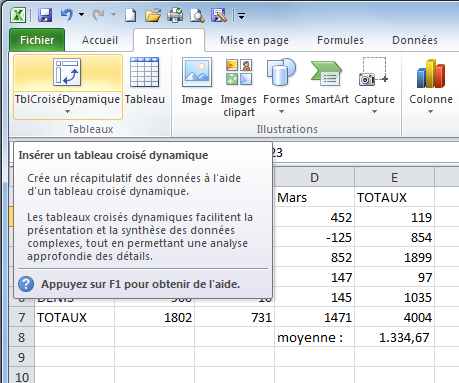Click the Excel application icon in title bar
The width and height of the screenshot is (459, 383).
pos(17,15)
